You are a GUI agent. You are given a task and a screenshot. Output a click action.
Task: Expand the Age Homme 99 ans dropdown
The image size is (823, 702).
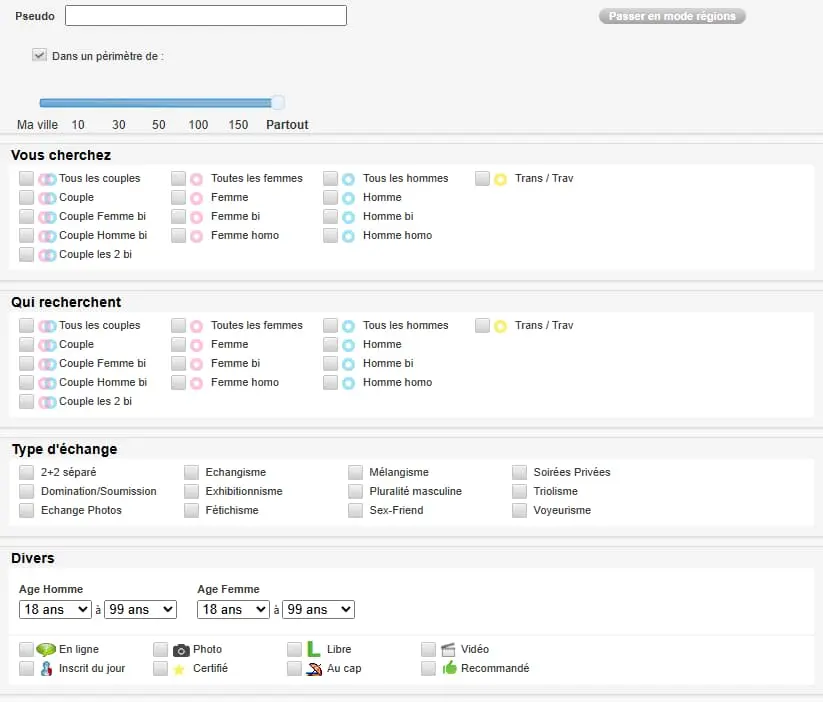[x=140, y=609]
